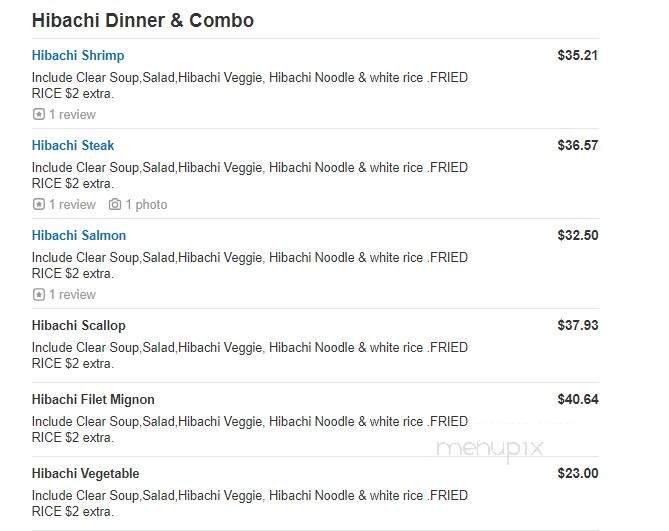Click the $40.64 price for Filet Mignon

click(x=577, y=400)
